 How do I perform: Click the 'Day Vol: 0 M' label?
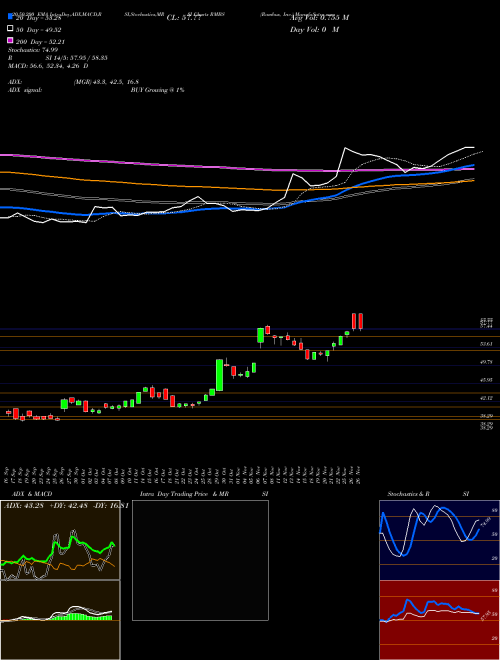314,30
